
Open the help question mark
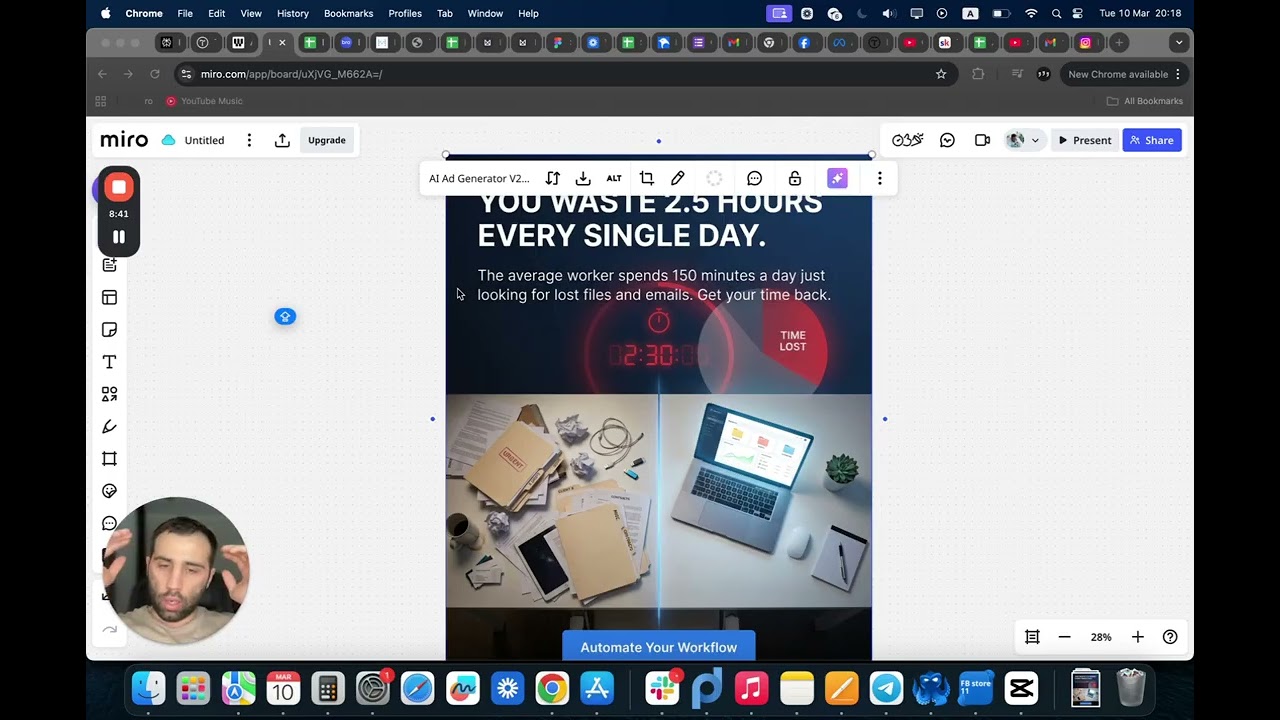1170,637
